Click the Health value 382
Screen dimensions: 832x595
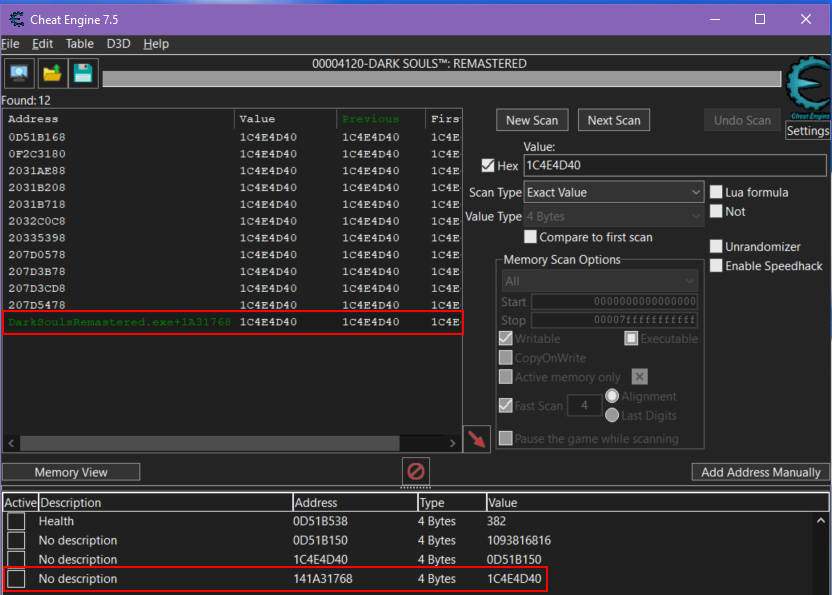(x=496, y=521)
